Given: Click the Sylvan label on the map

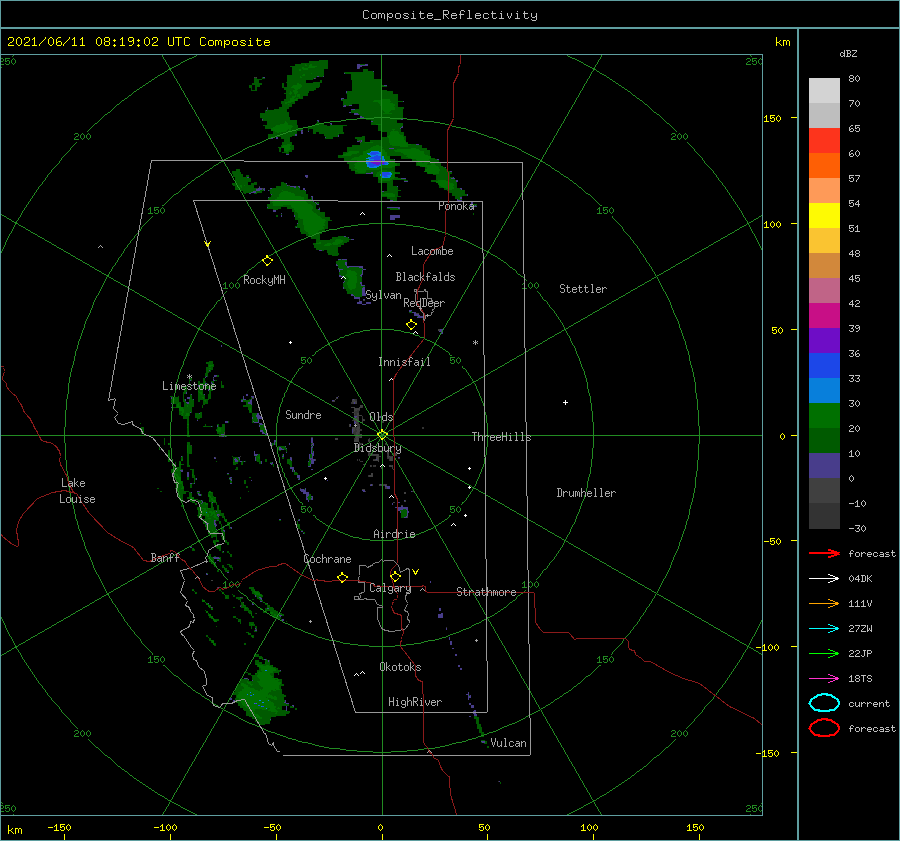Looking at the screenshot, I should point(383,295).
